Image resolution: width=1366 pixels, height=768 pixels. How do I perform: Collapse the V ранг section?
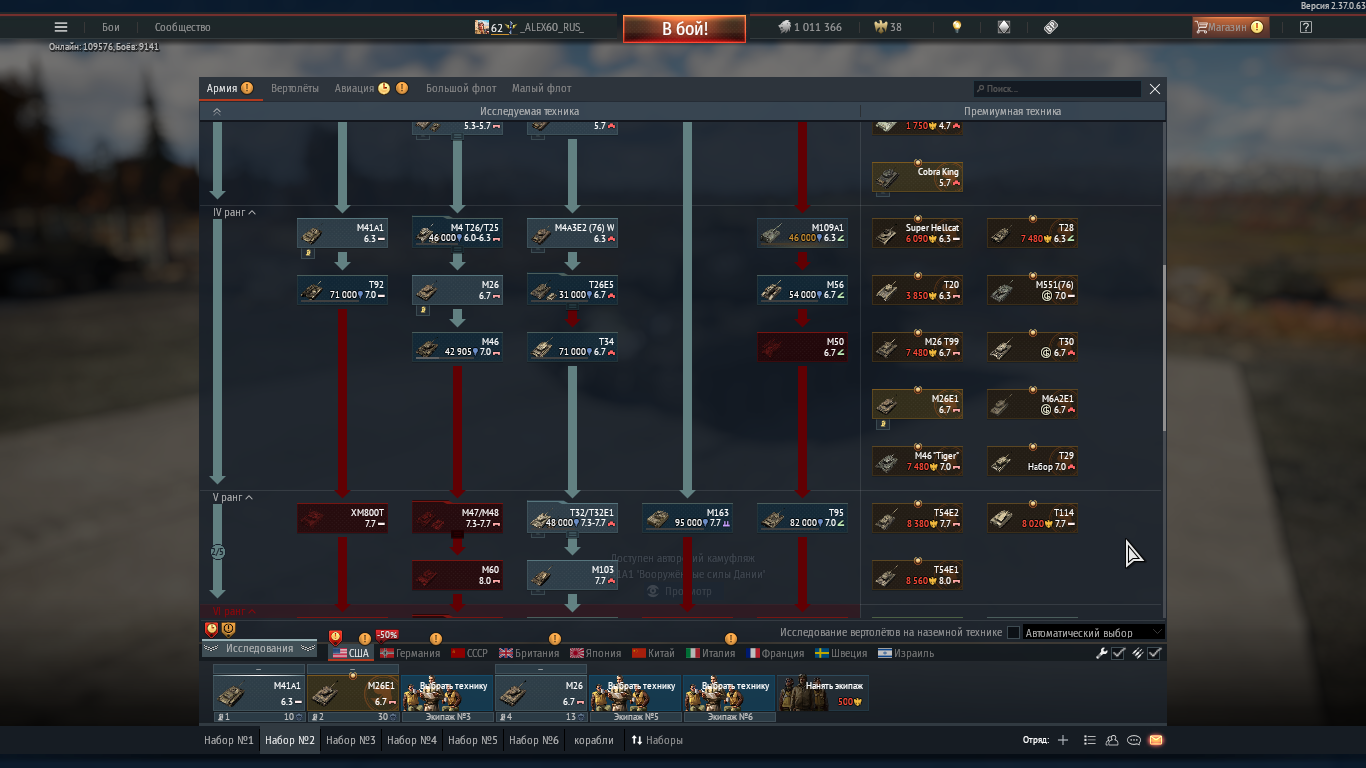[232, 498]
